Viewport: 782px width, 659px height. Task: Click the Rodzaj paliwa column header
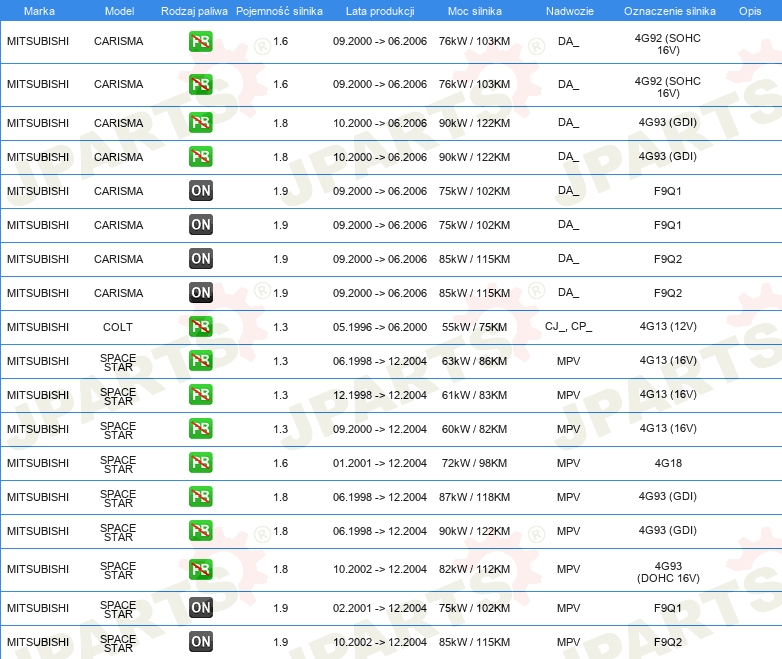194,10
